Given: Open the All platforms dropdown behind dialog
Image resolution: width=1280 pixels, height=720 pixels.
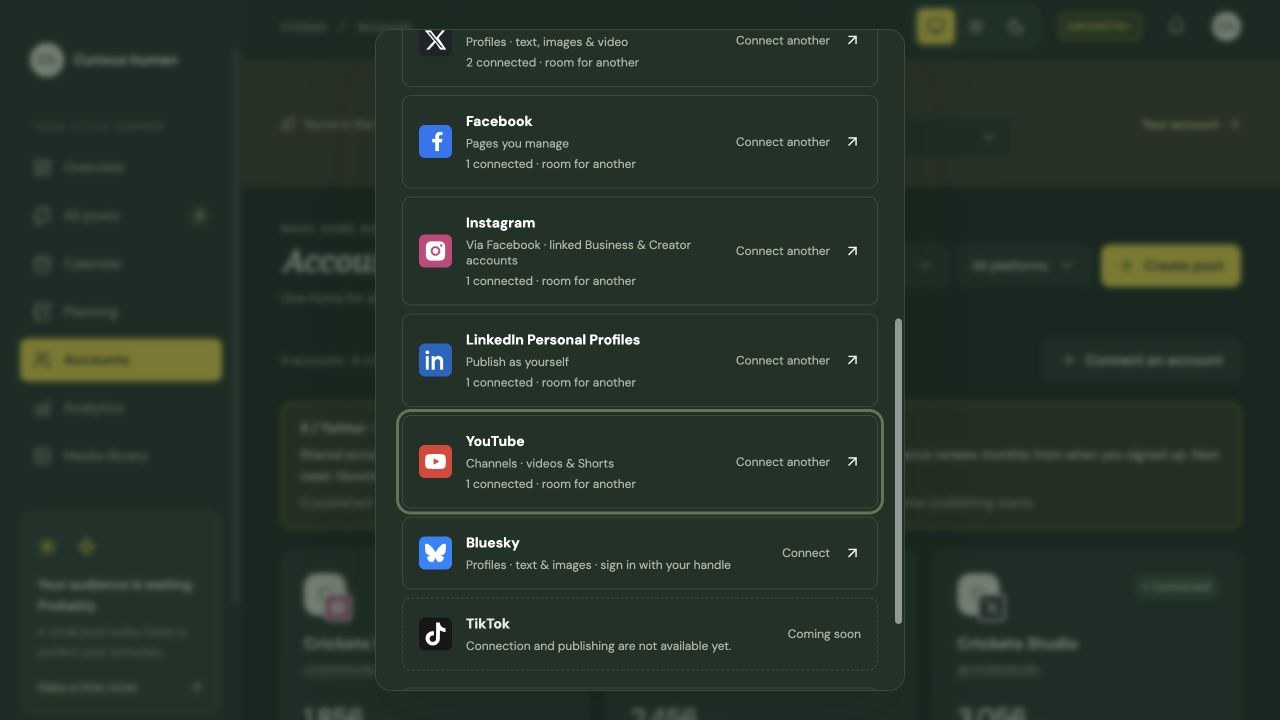Looking at the screenshot, I should click(1022, 266).
